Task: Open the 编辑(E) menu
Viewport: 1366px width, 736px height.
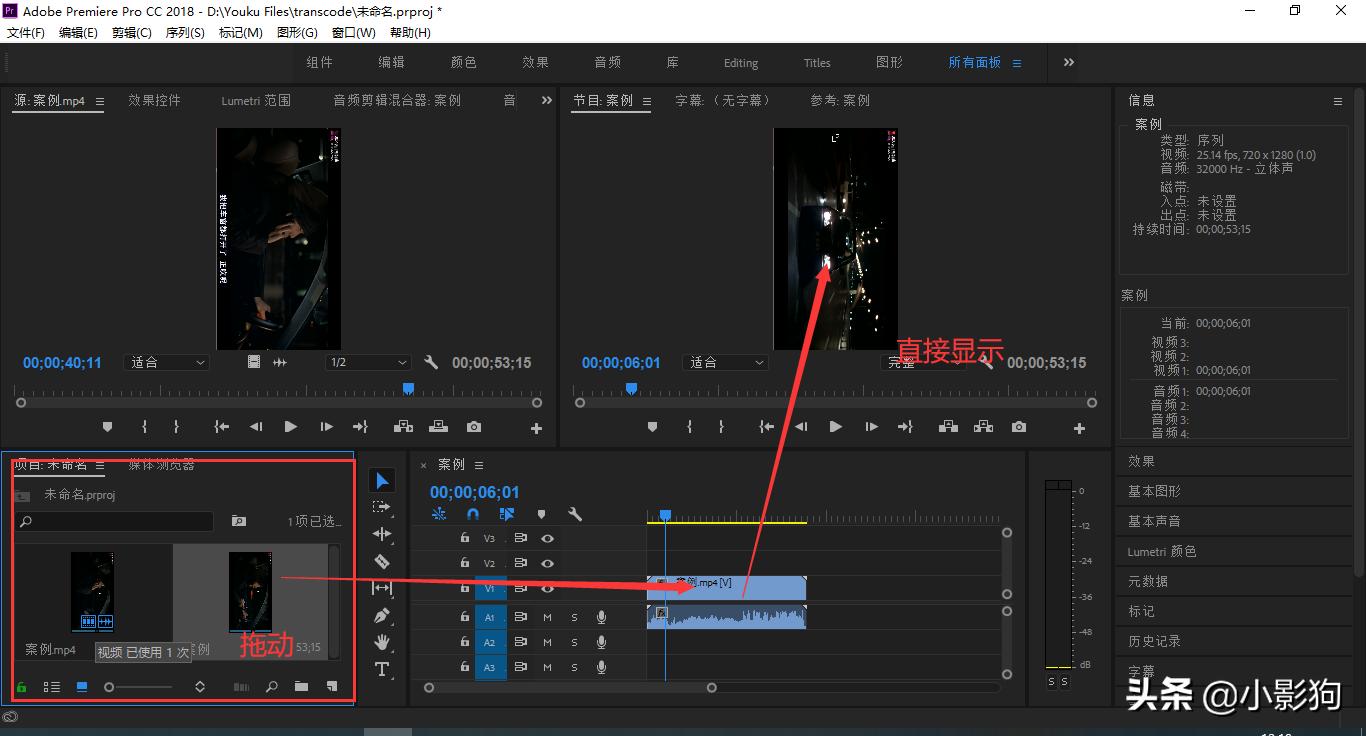Action: [x=78, y=31]
